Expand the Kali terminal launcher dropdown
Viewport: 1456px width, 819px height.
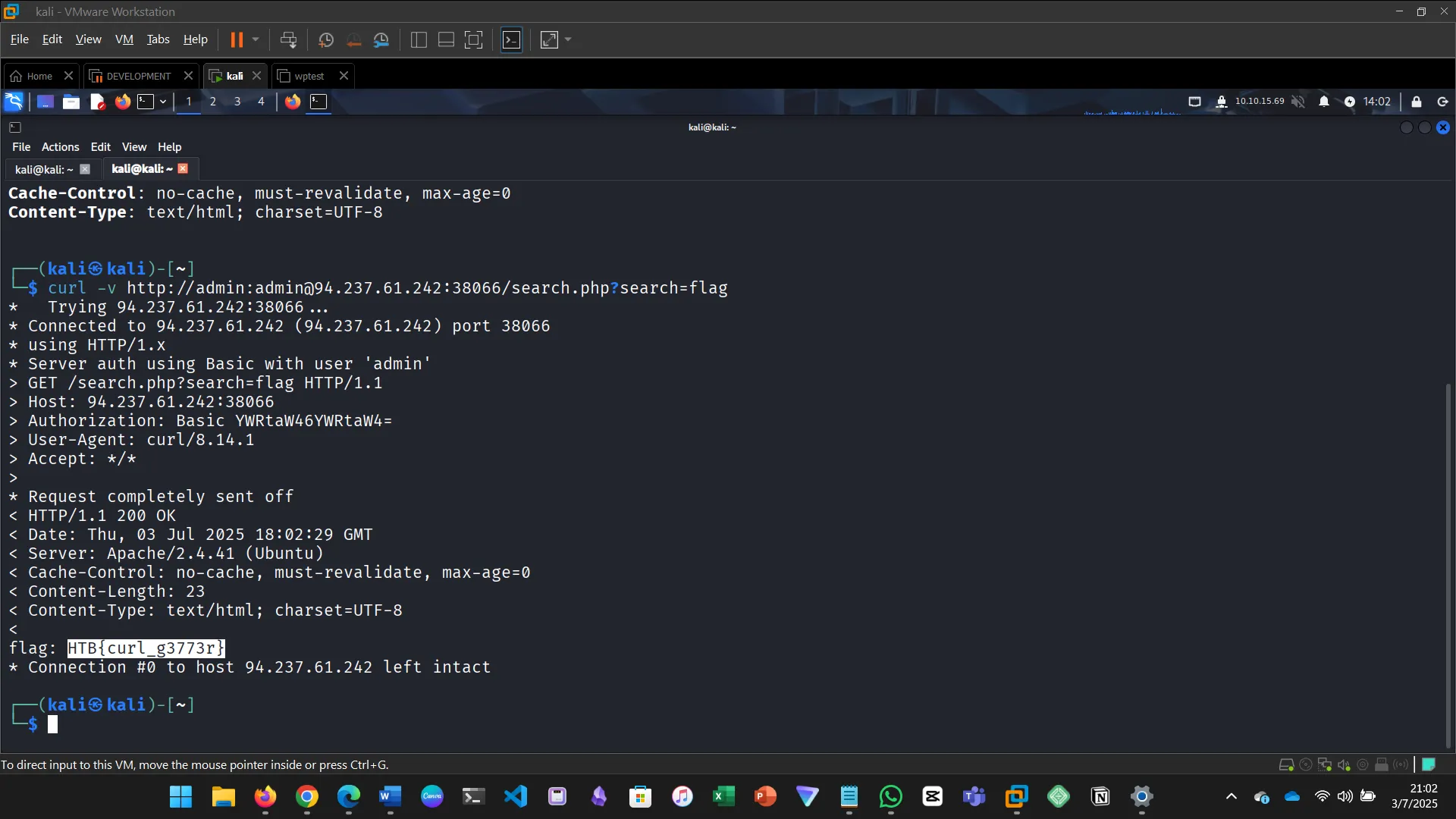point(163,102)
